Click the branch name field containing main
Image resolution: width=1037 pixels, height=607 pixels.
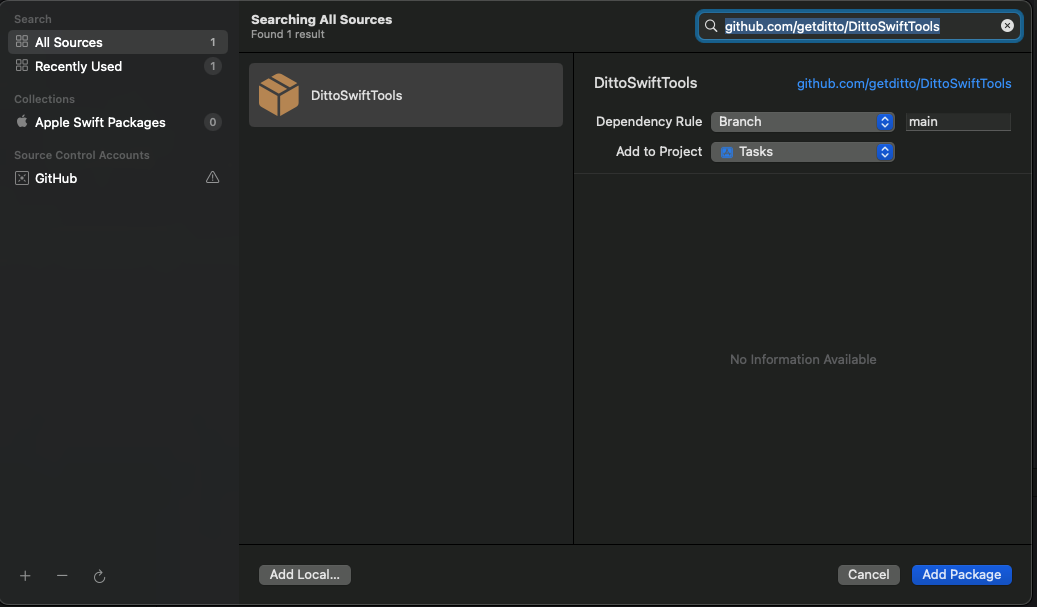coord(958,122)
